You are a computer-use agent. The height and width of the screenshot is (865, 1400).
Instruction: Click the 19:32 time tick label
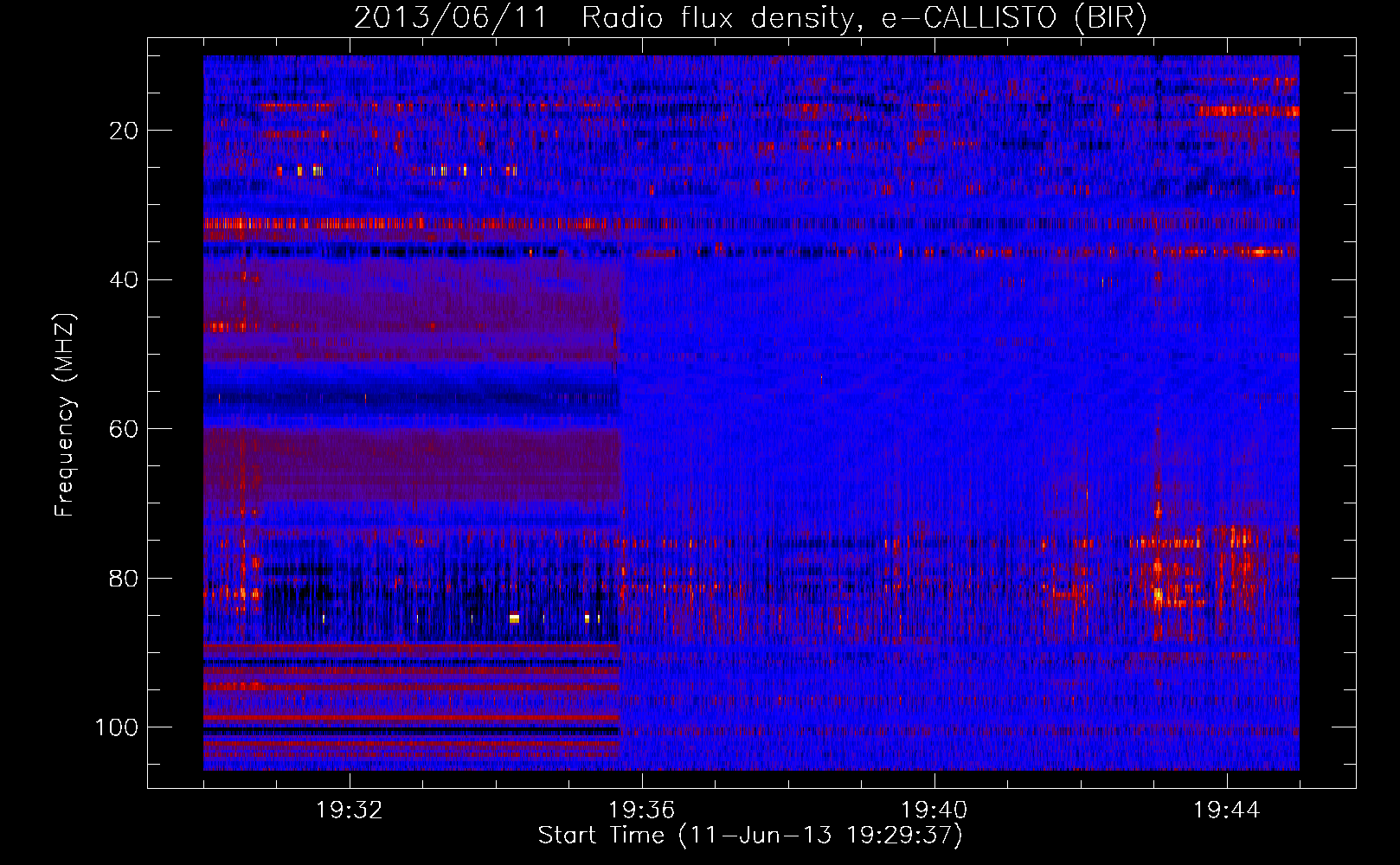pos(350,811)
